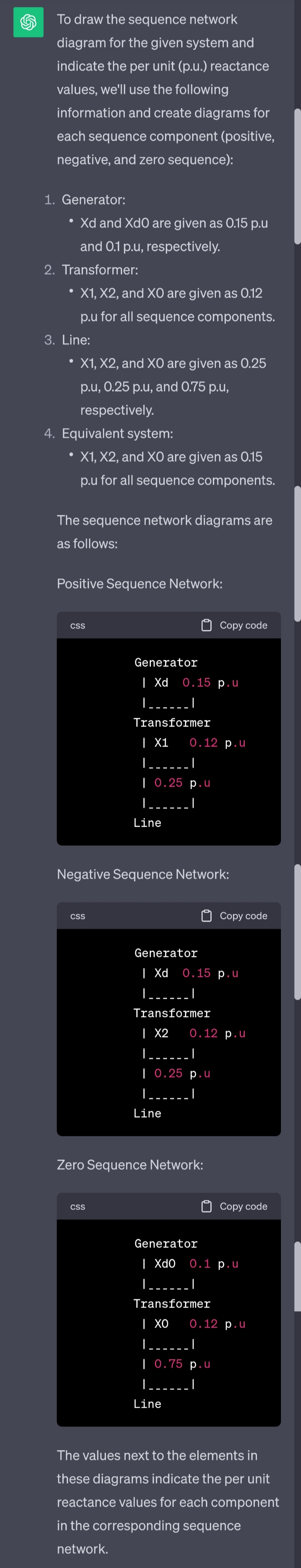This screenshot has height=1568, width=301.
Task: Click the Transformer label in the Positive Sequence diagram
Action: (x=172, y=723)
